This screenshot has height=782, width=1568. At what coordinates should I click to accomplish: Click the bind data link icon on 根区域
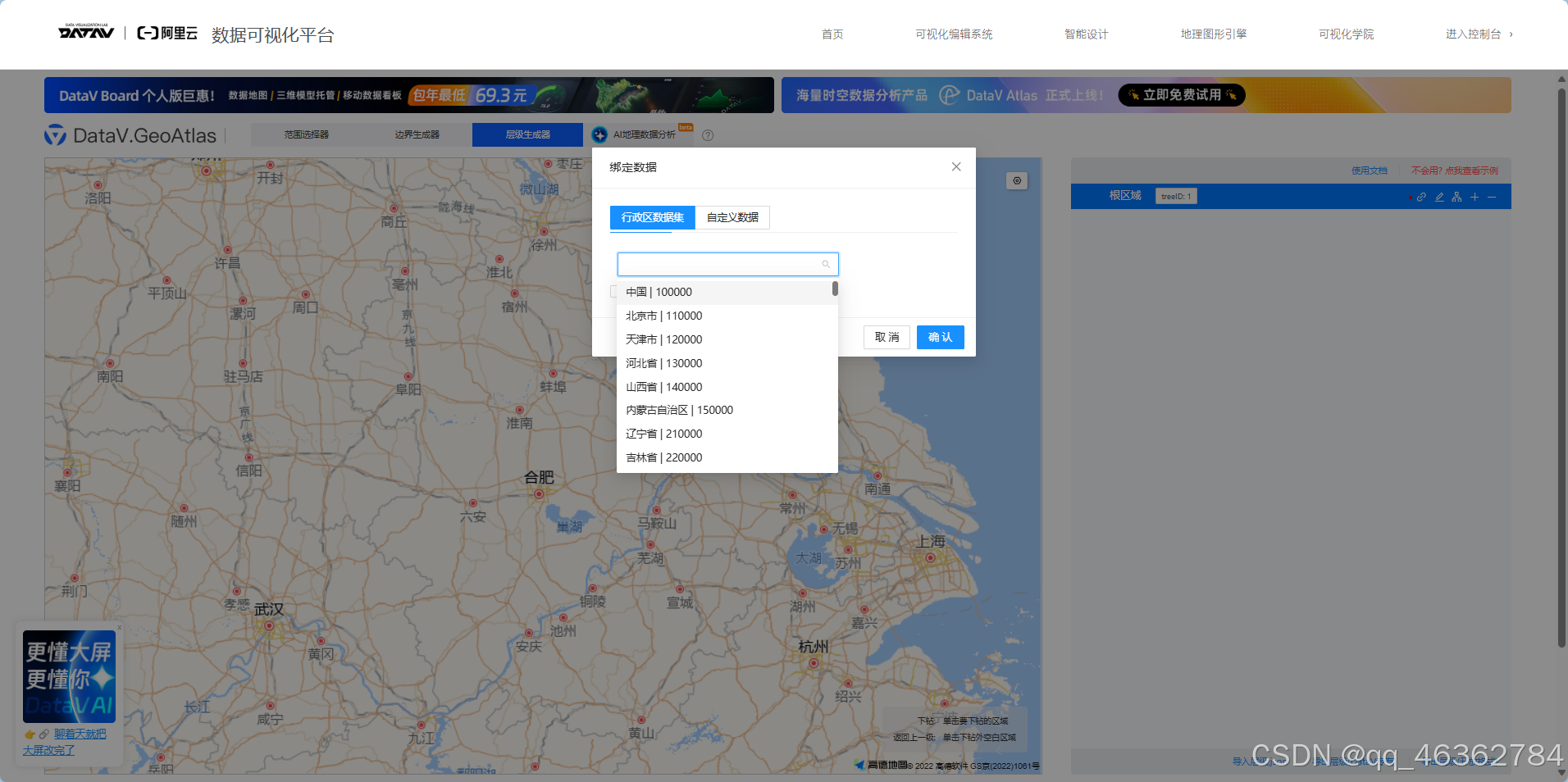pyautogui.click(x=1421, y=197)
